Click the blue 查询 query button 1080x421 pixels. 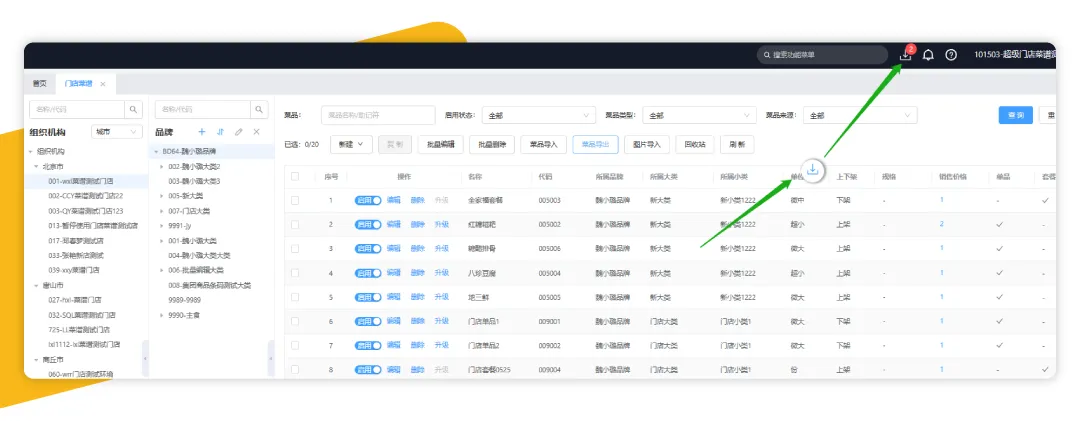pyautogui.click(x=1015, y=115)
